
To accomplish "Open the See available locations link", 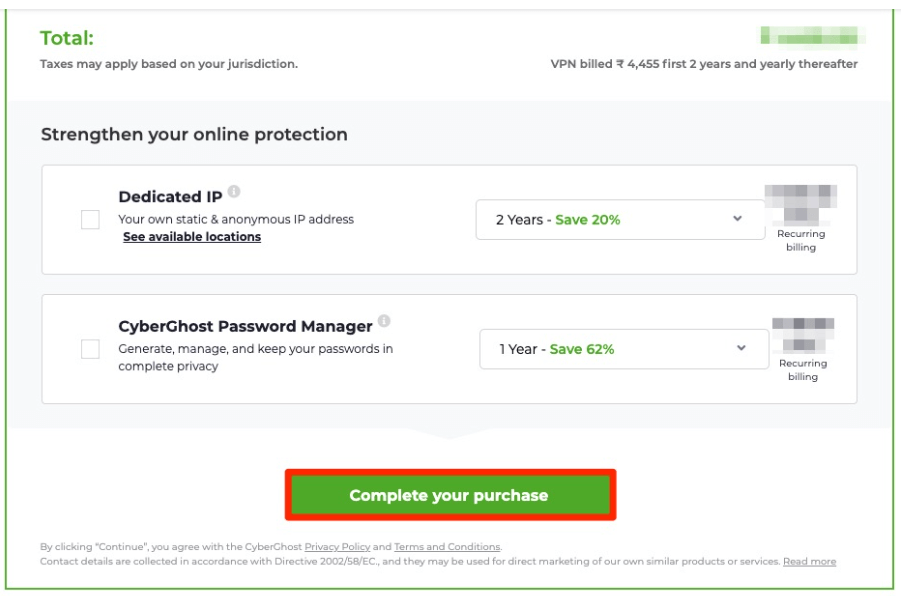I will click(x=192, y=237).
